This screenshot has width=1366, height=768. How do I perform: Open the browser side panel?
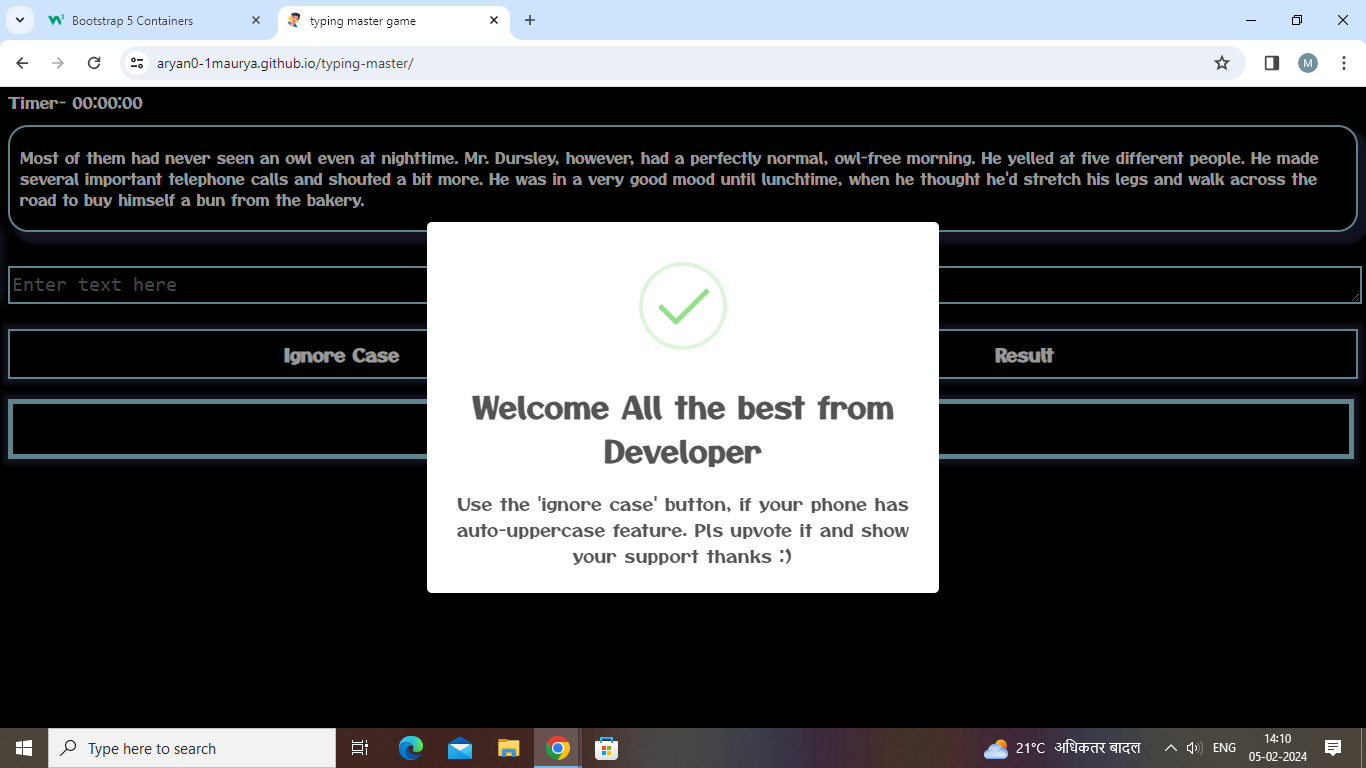coord(1271,63)
